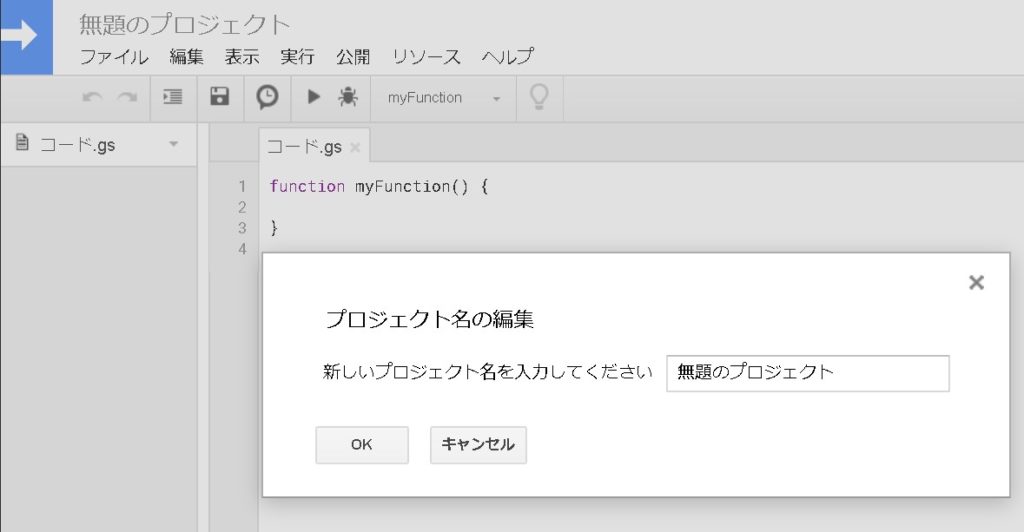The width and height of the screenshot is (1024, 532).
Task: Click the lightbulb hint icon
Action: click(539, 97)
